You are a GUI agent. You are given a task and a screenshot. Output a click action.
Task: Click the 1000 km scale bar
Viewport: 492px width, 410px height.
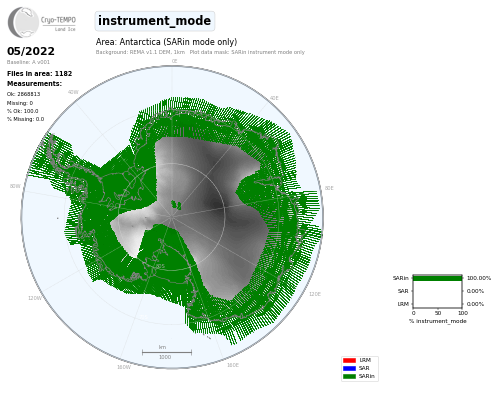pyautogui.click(x=167, y=352)
